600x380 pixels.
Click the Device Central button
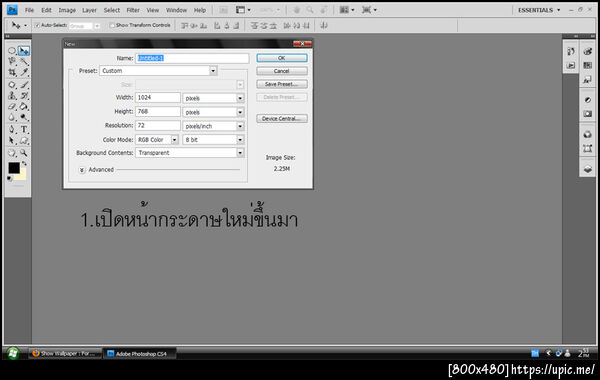click(282, 119)
